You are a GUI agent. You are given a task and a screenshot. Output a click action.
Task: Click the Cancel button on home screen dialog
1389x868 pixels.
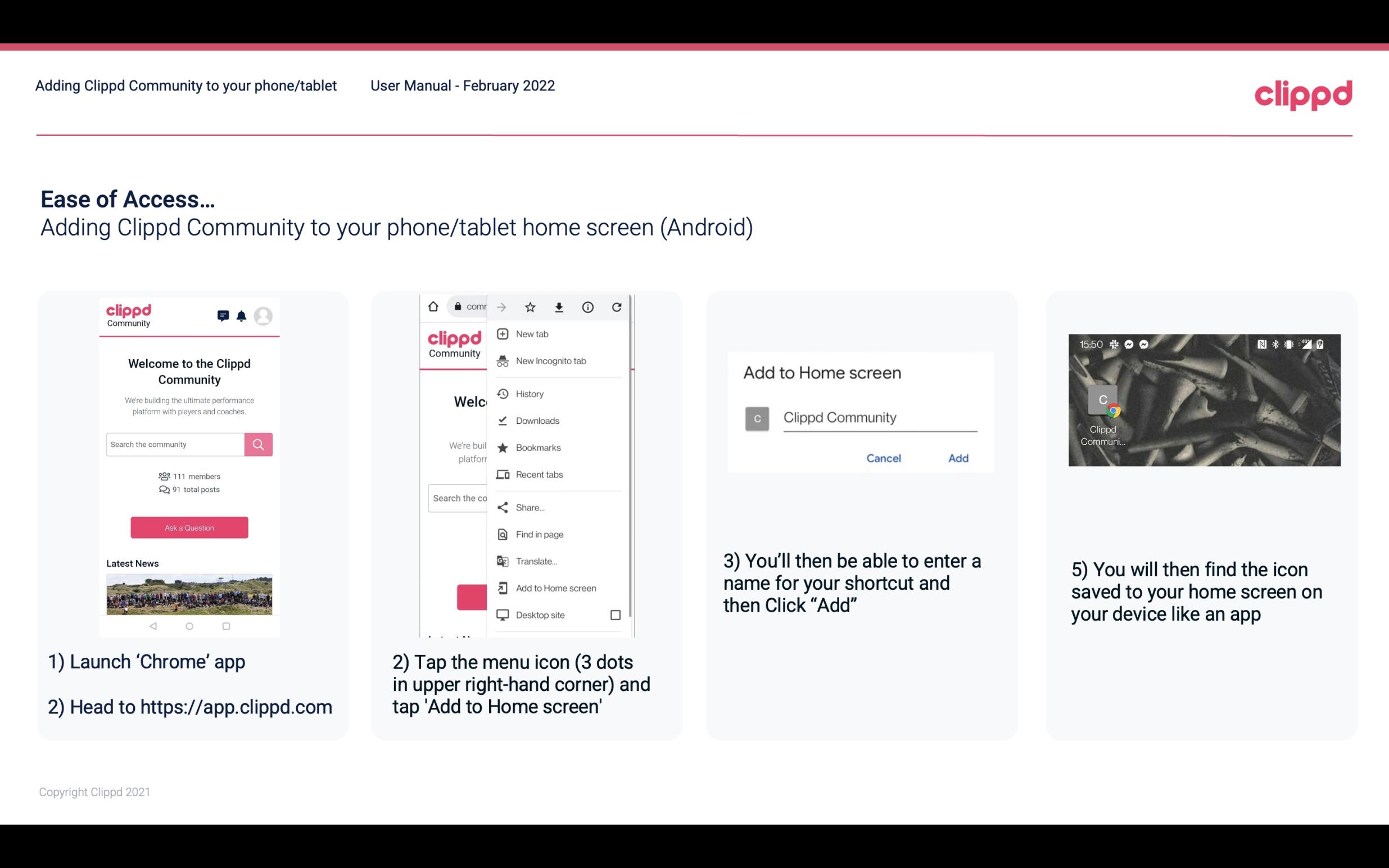pos(883,457)
